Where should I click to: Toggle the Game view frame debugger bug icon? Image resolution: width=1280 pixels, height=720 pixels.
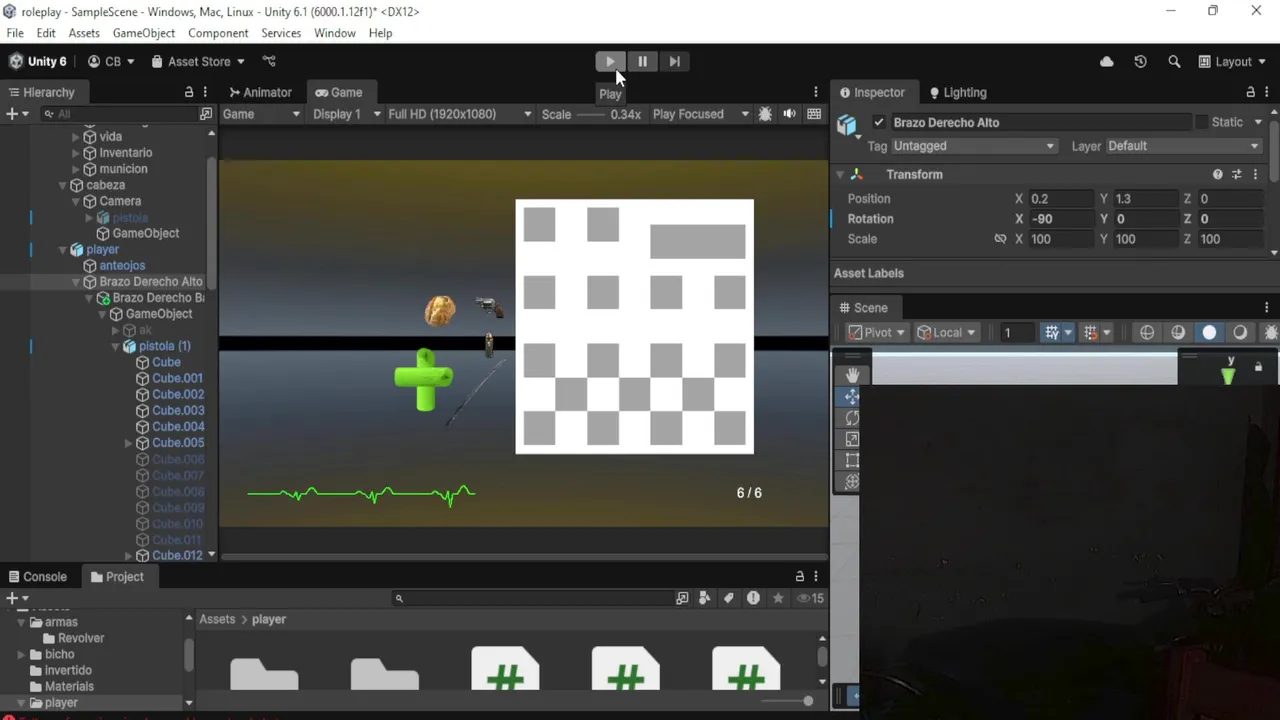765,114
